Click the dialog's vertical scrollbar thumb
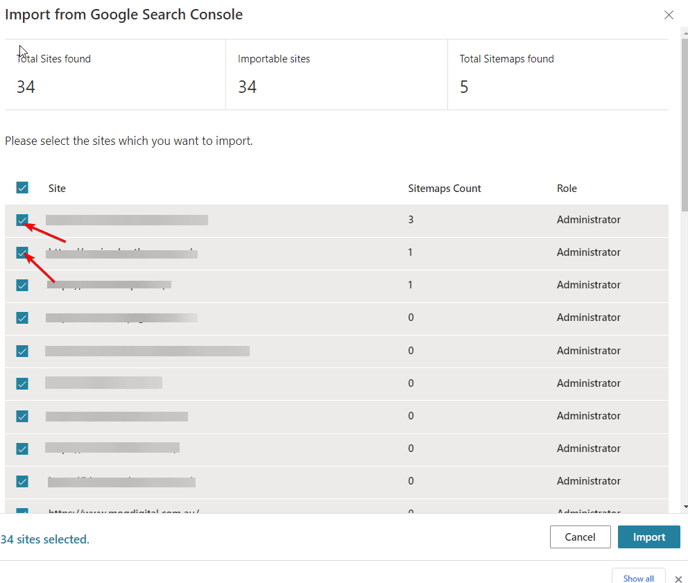Screen dimensions: 688x583 click(x=684, y=125)
